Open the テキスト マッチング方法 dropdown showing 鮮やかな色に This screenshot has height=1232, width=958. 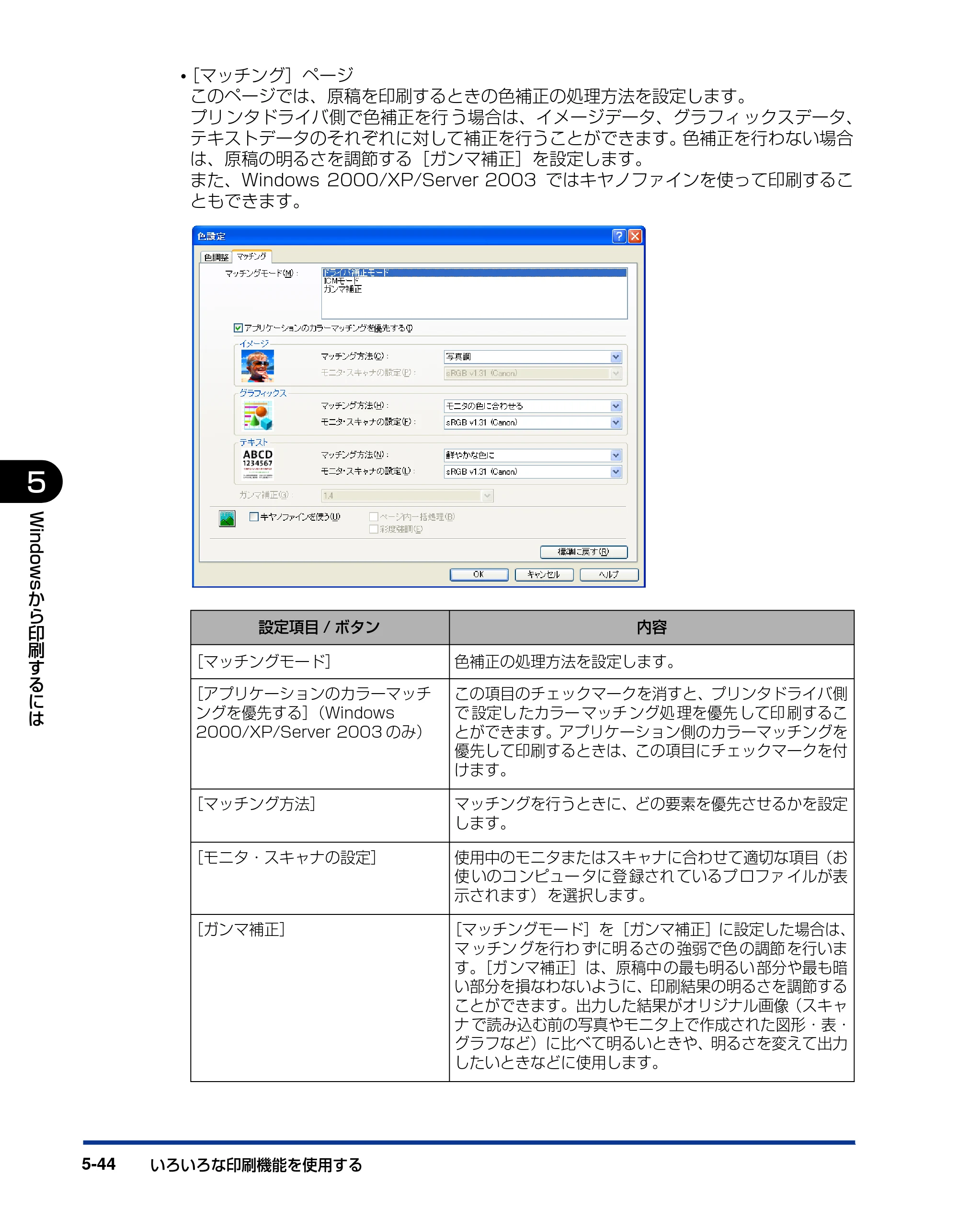533,455
